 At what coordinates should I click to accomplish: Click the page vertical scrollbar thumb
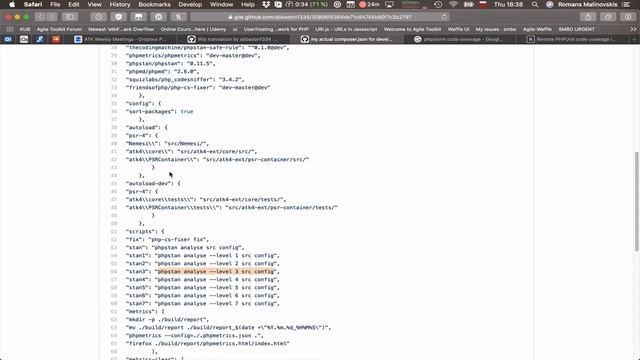point(636,201)
